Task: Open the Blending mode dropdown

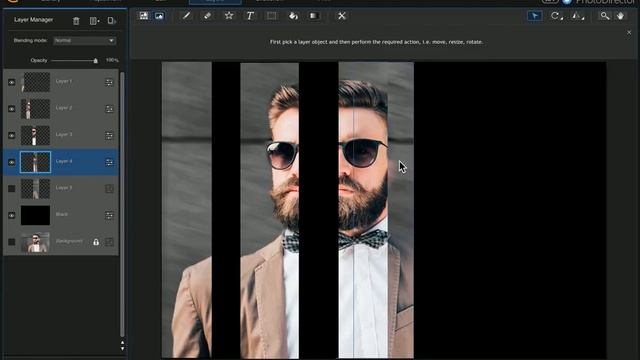Action: click(x=84, y=40)
